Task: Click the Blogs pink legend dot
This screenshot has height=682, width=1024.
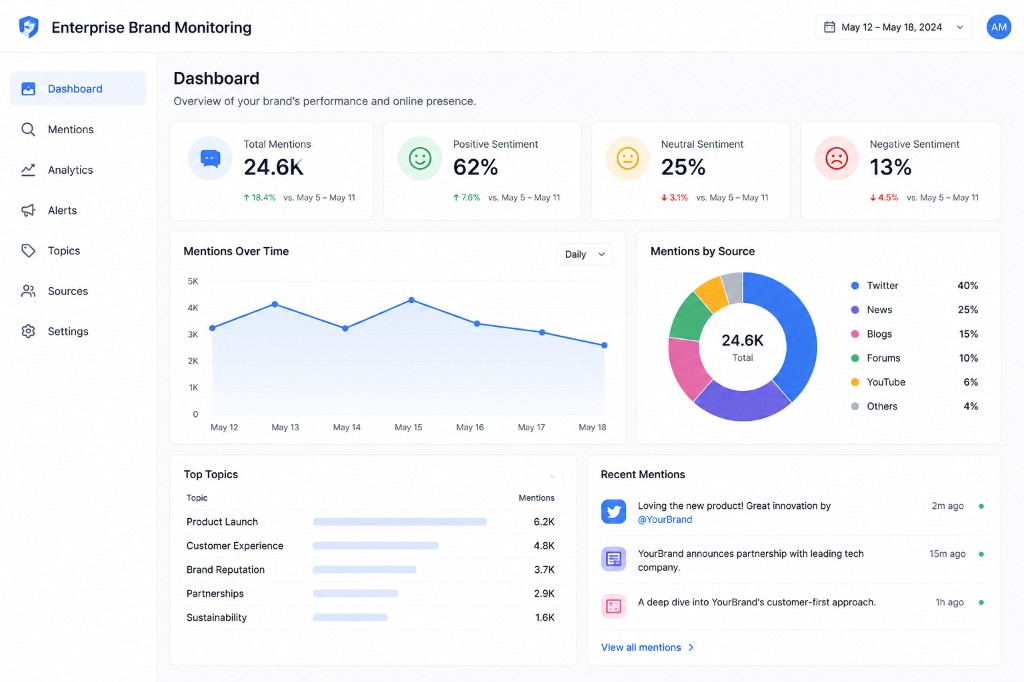Action: 855,334
